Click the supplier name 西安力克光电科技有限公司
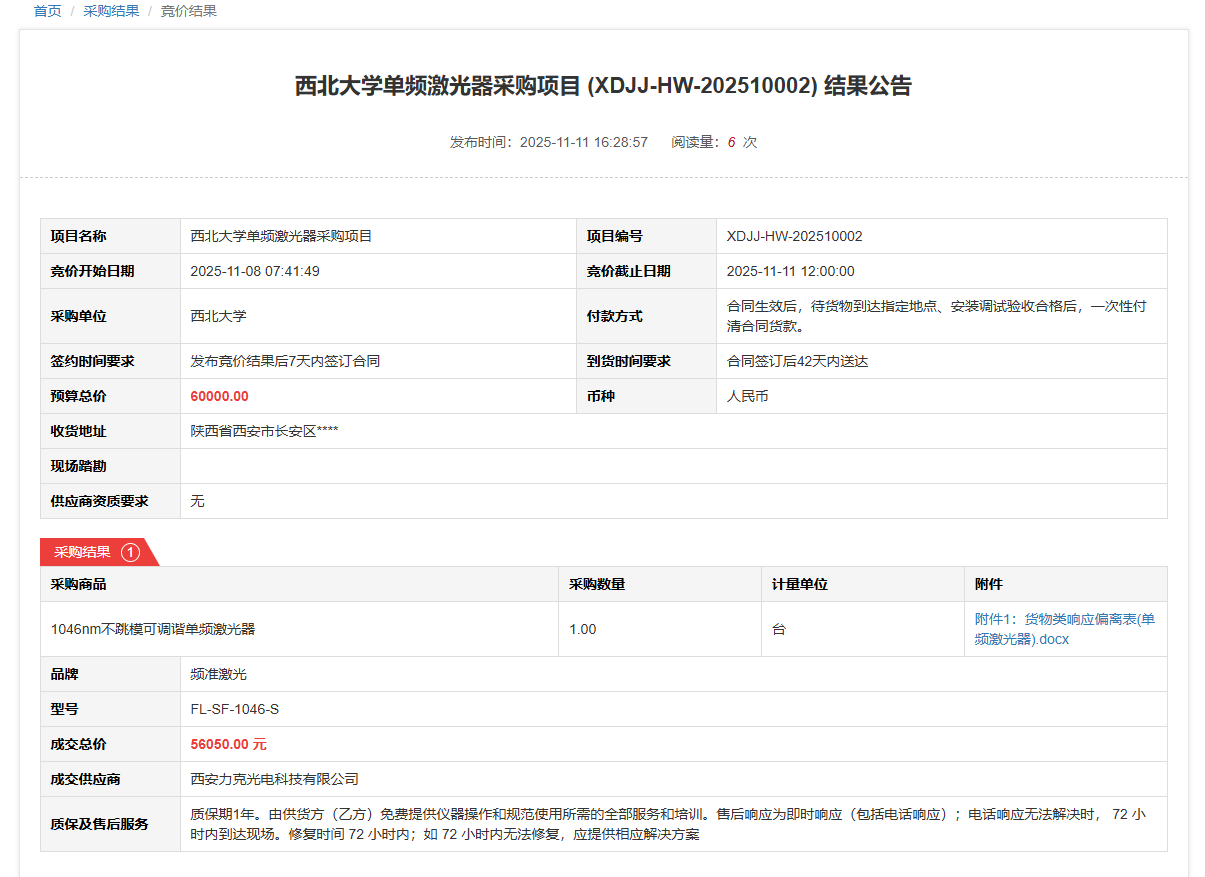Screen dimensions: 1205x877 (274, 779)
